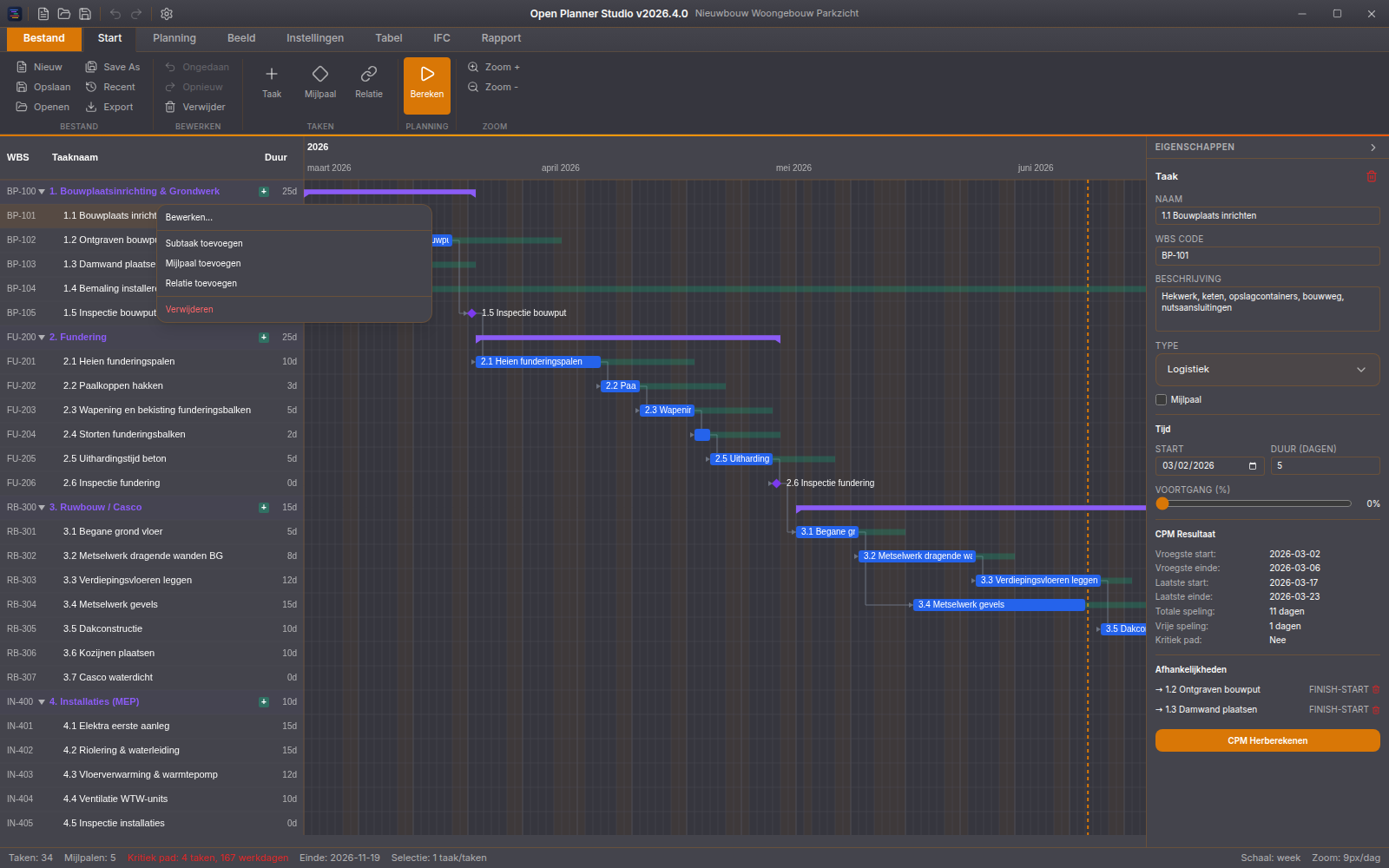Switch to the Beeld tab

point(241,38)
